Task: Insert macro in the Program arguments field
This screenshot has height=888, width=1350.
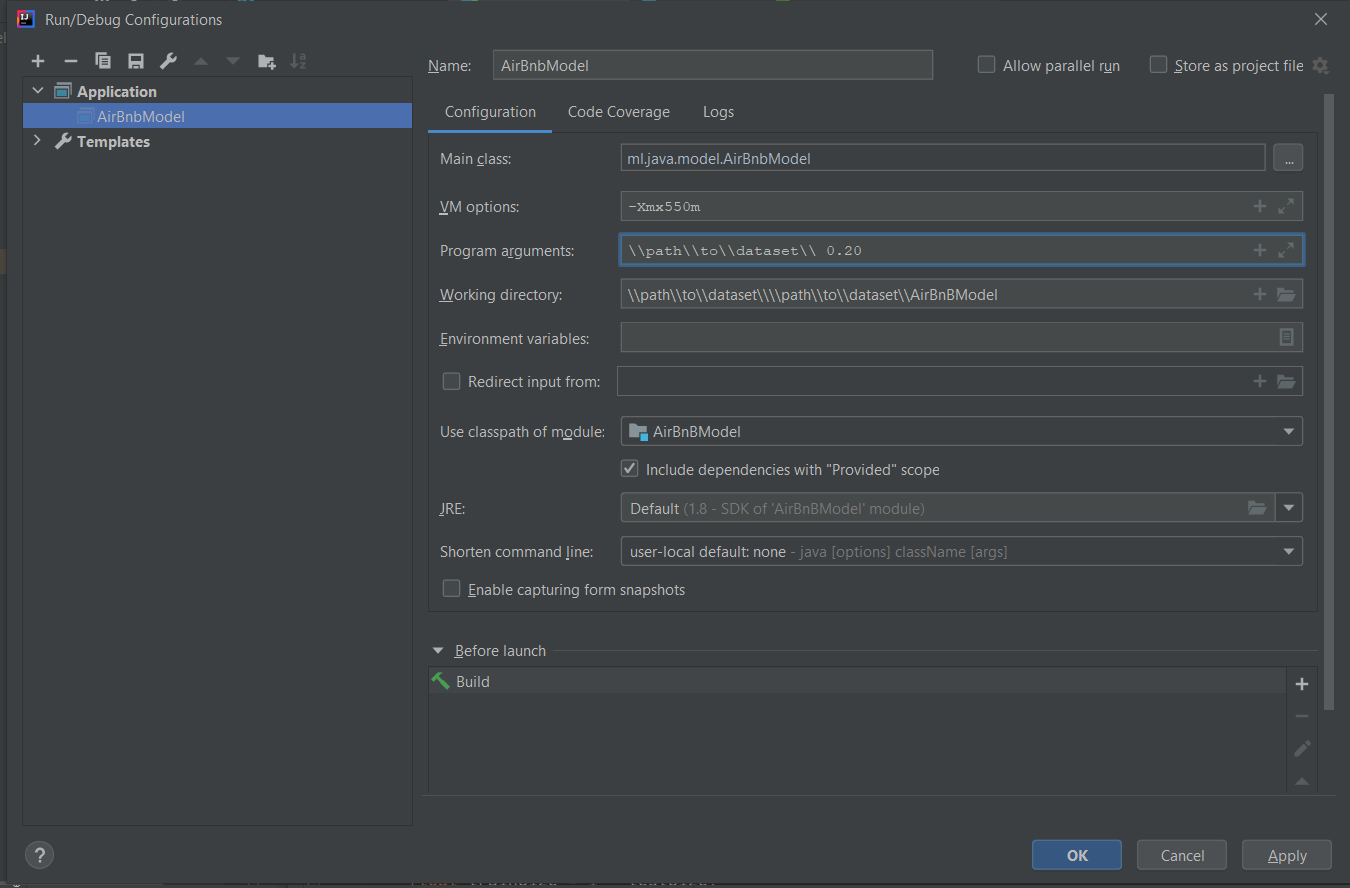Action: click(1260, 250)
